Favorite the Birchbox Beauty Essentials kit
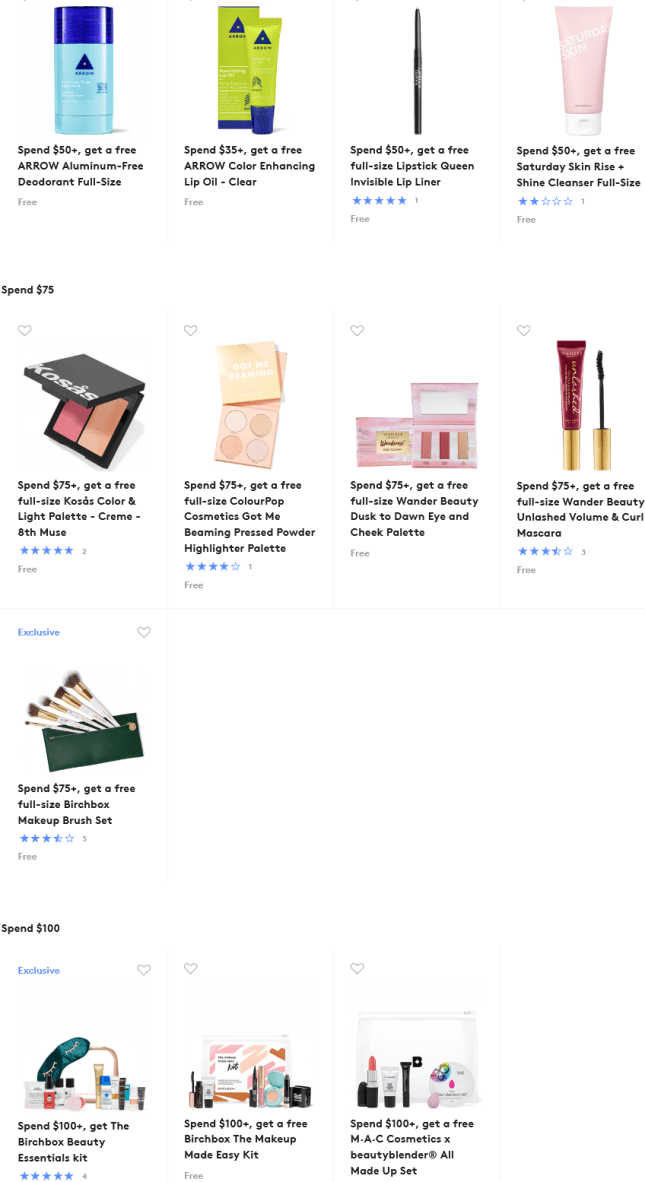Image resolution: width=645 pixels, height=1182 pixels. point(144,970)
